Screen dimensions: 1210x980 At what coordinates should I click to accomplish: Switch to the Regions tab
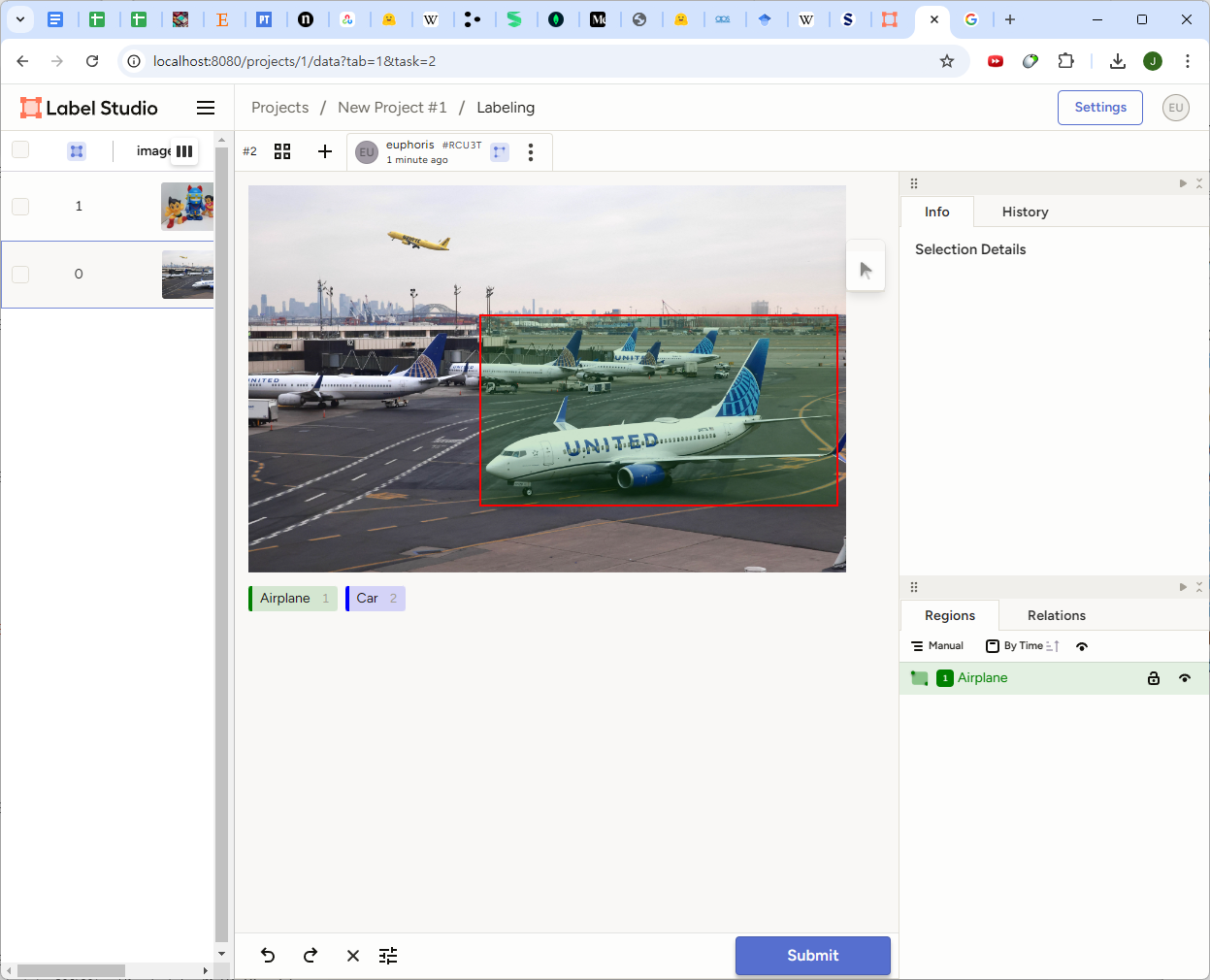click(950, 615)
